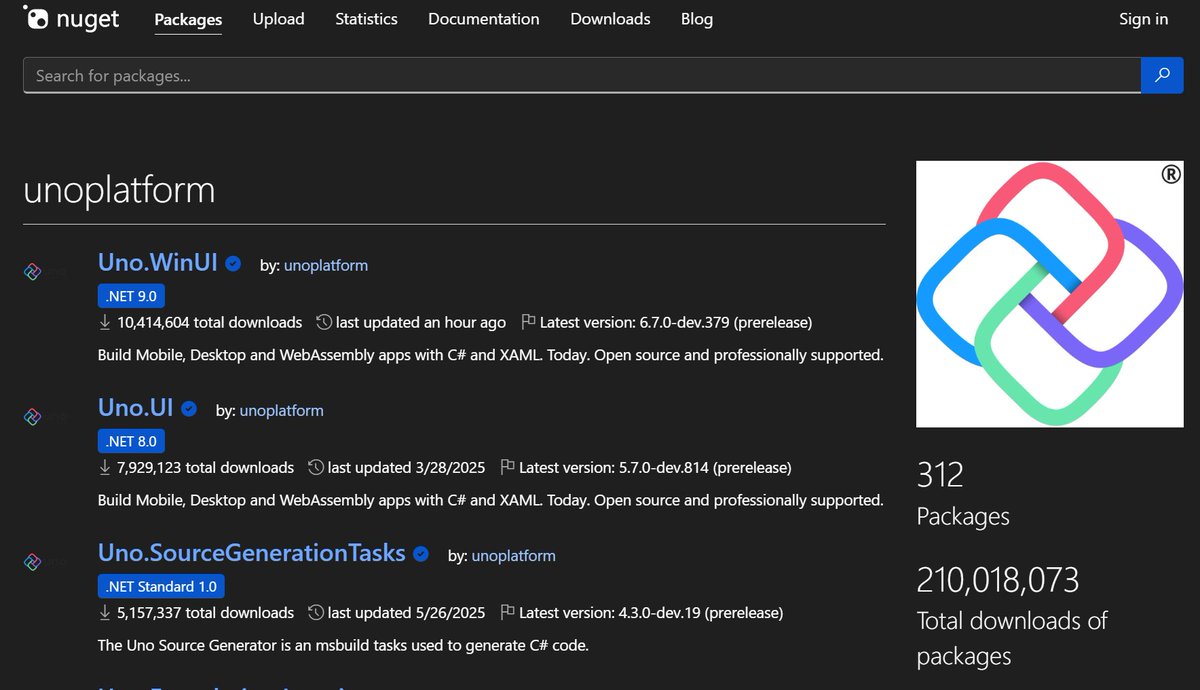Click the .NET 9.0 framework badge
Viewport: 1200px width, 690px height.
coord(130,296)
